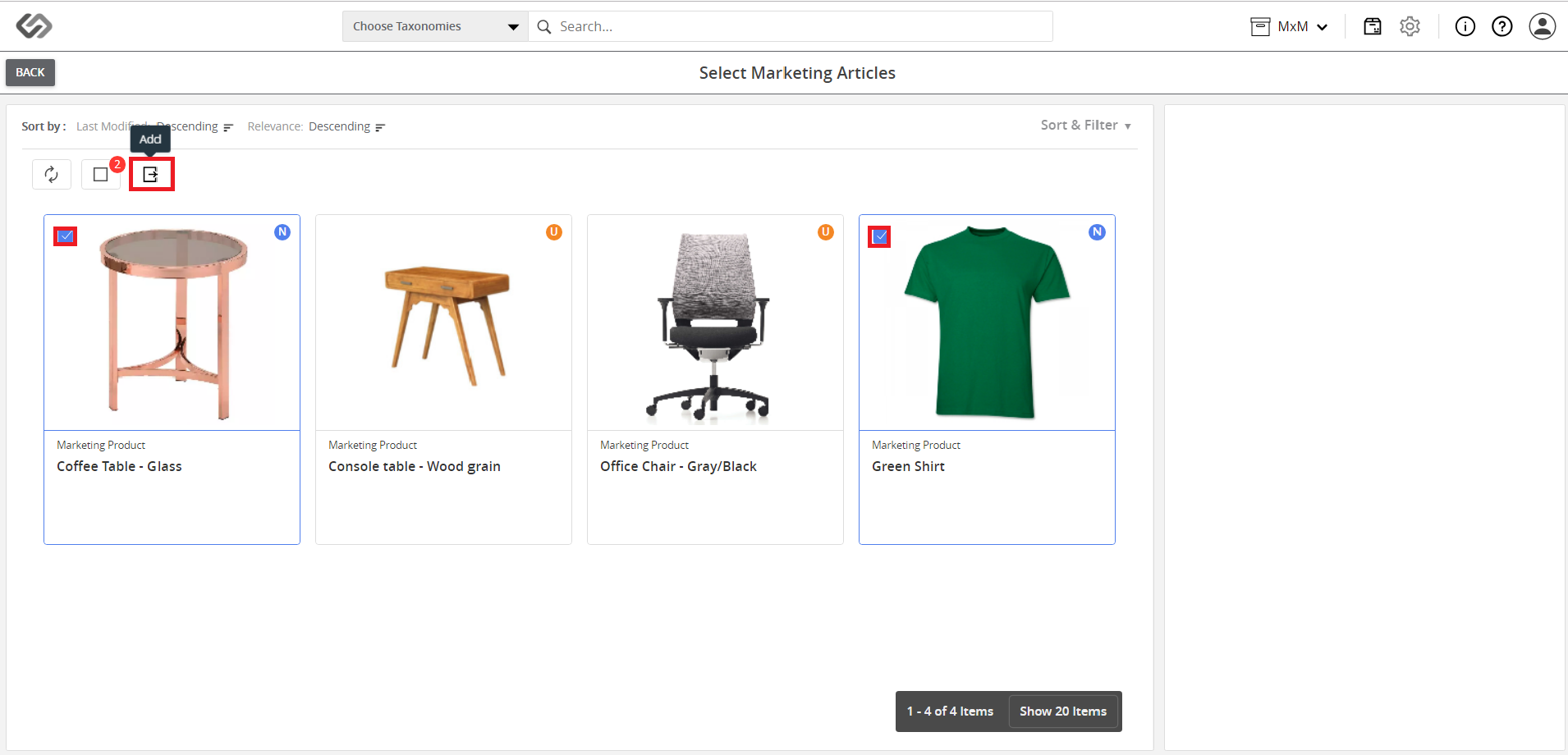Open the settings gear icon

[x=1410, y=26]
